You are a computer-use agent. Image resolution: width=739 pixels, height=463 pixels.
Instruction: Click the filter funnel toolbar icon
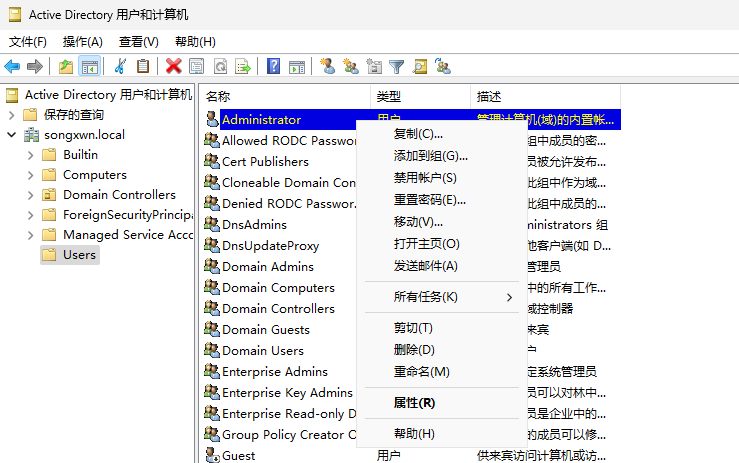pos(397,67)
